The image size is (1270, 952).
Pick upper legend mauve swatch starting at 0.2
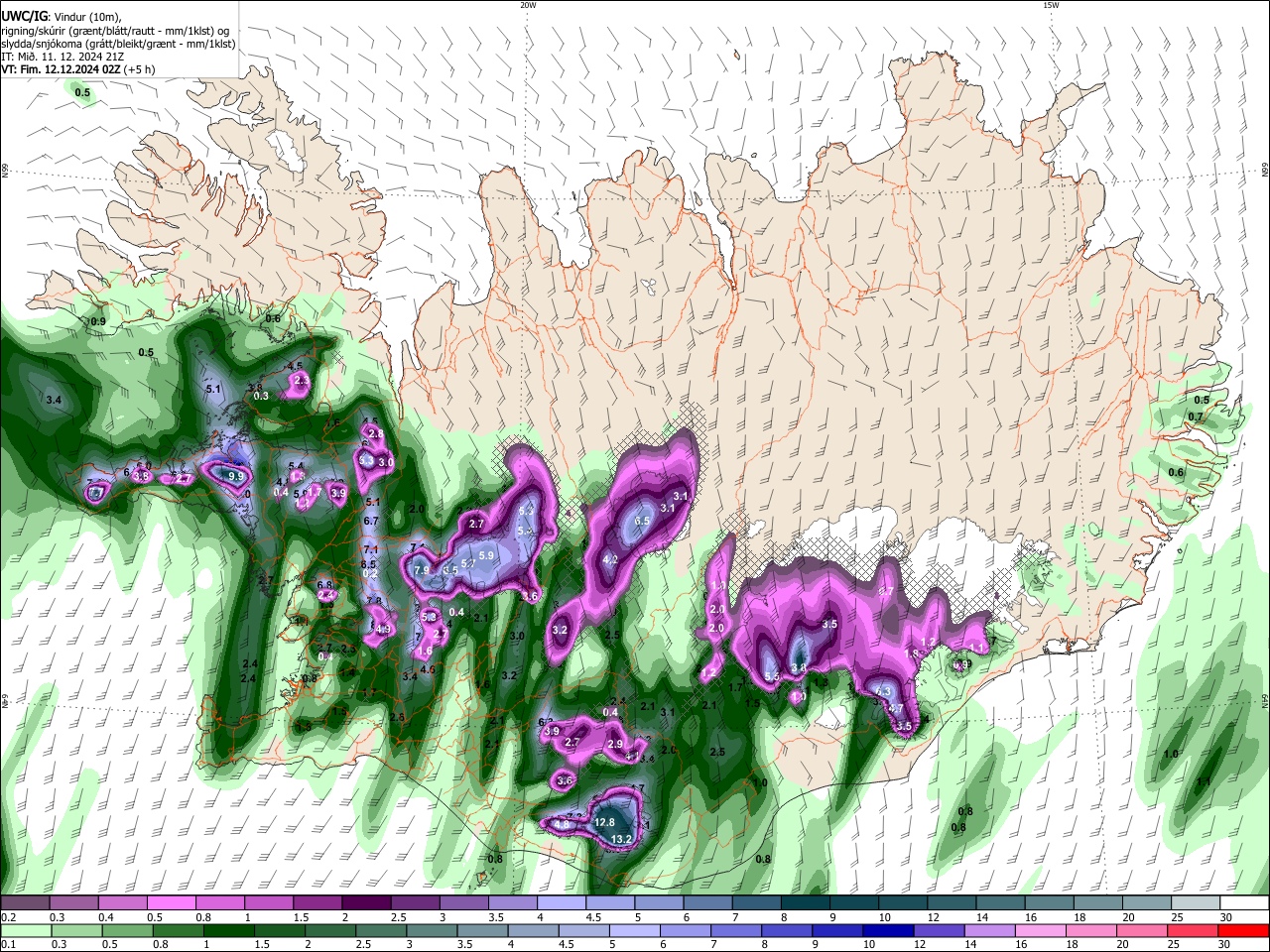[24, 903]
